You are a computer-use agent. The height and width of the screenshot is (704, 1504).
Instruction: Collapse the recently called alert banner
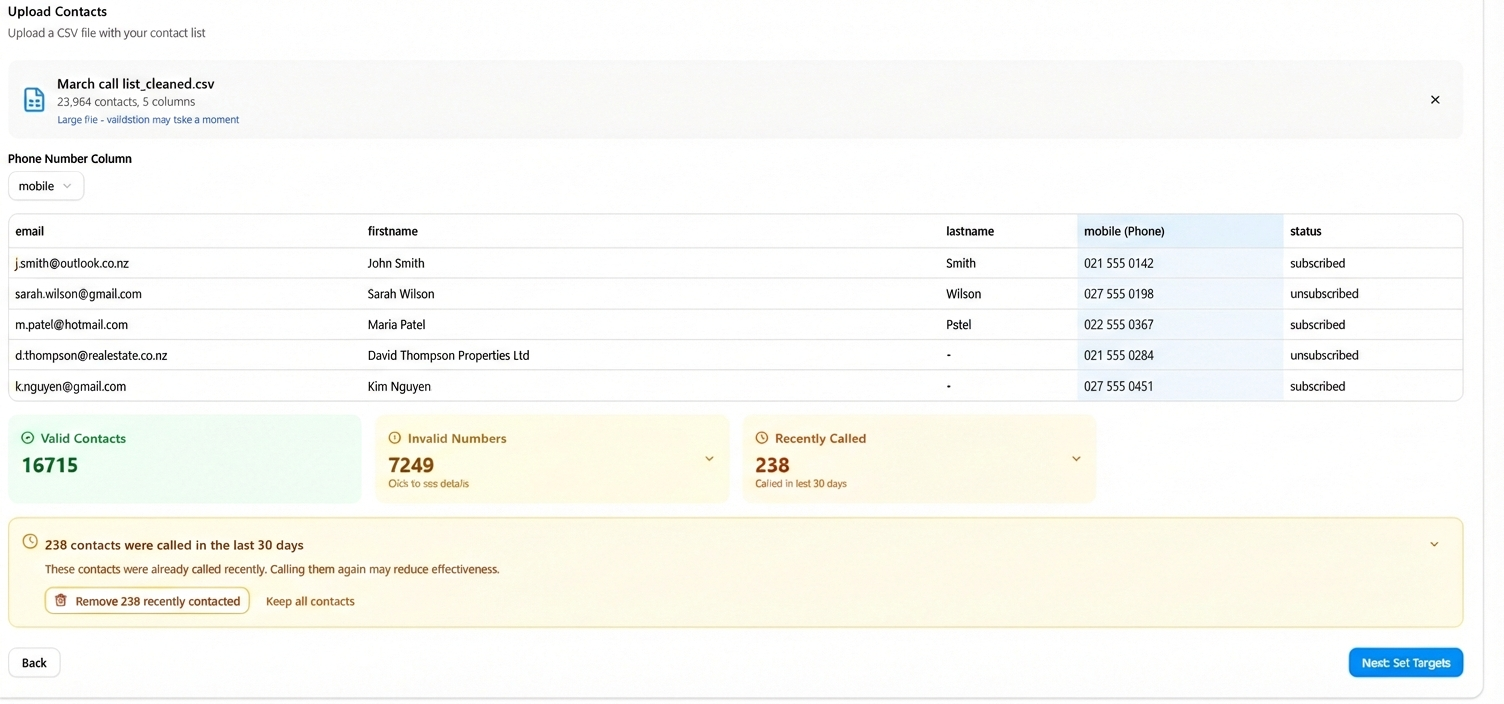click(x=1433, y=545)
